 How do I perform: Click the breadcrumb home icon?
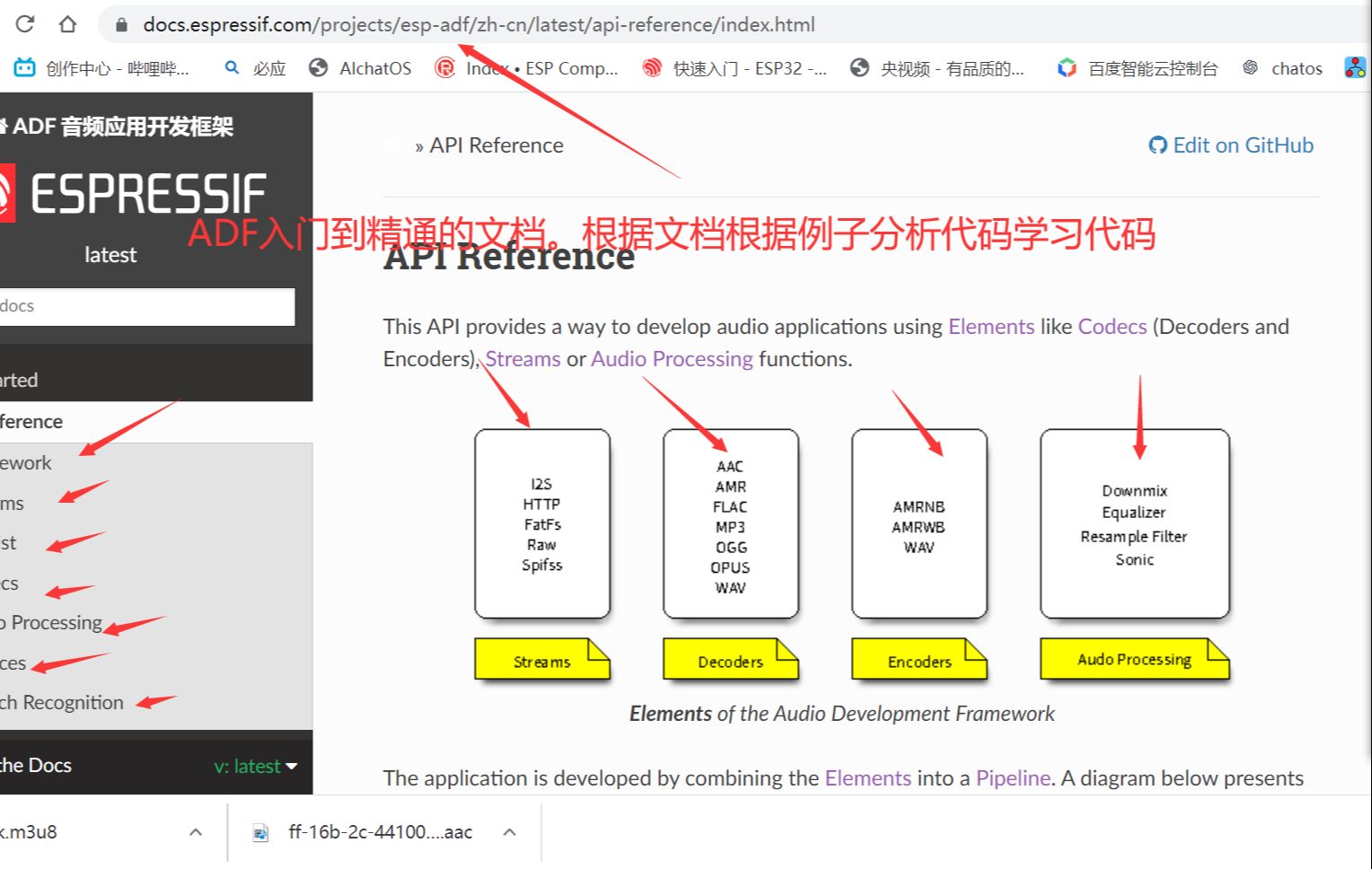coord(392,145)
